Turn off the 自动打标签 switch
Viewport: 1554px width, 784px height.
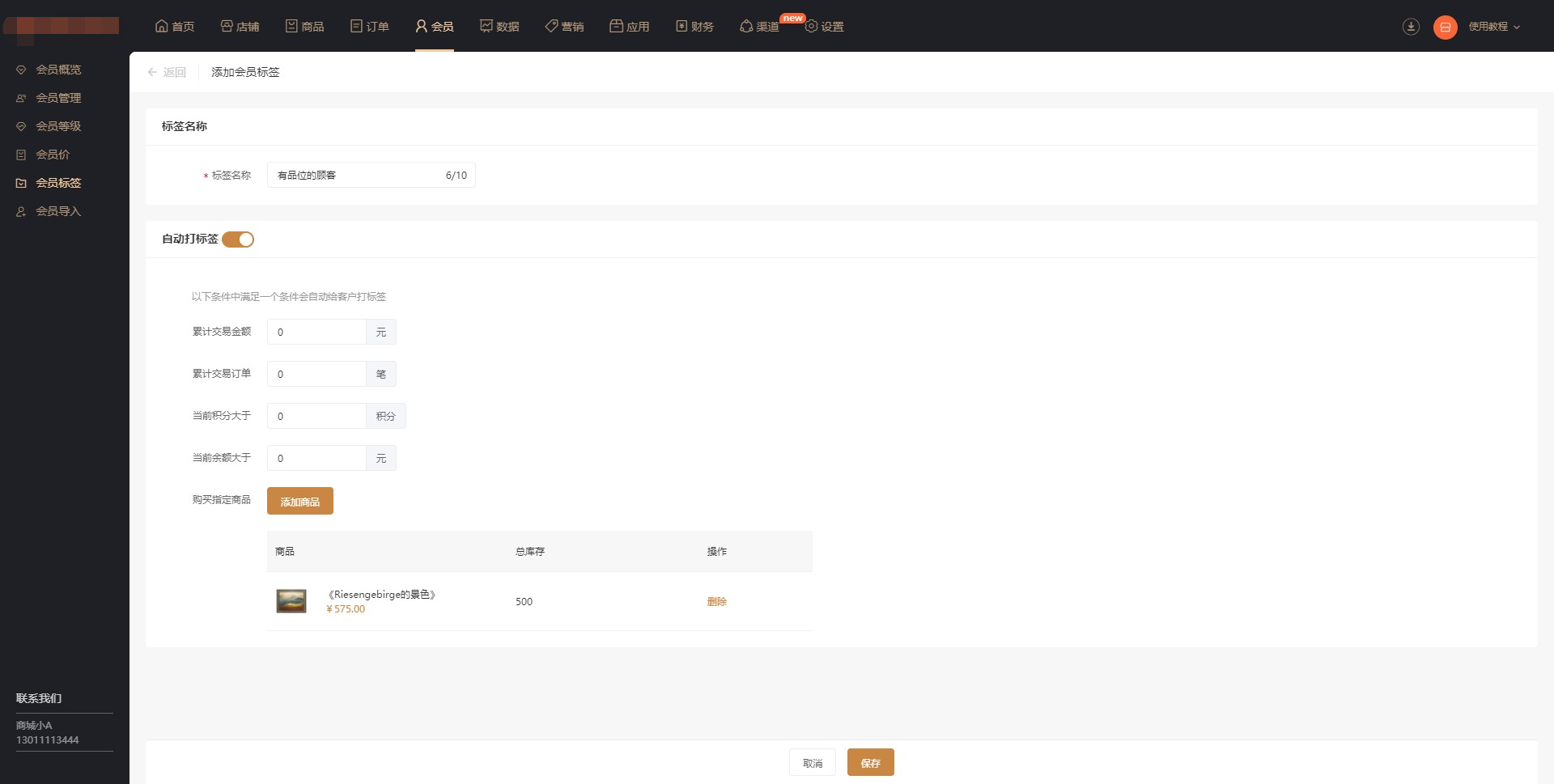tap(238, 239)
